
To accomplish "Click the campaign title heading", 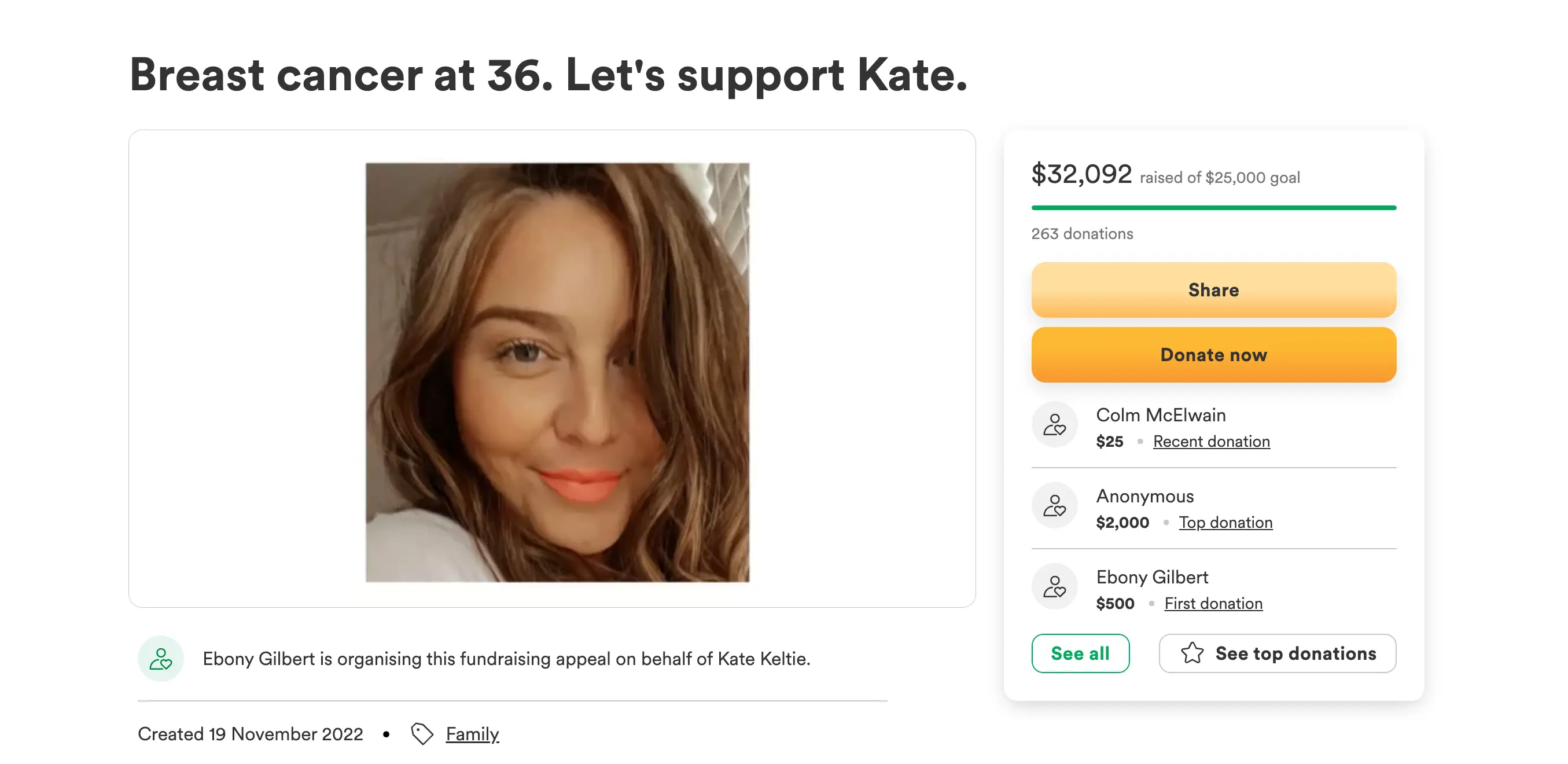I will (x=548, y=75).
